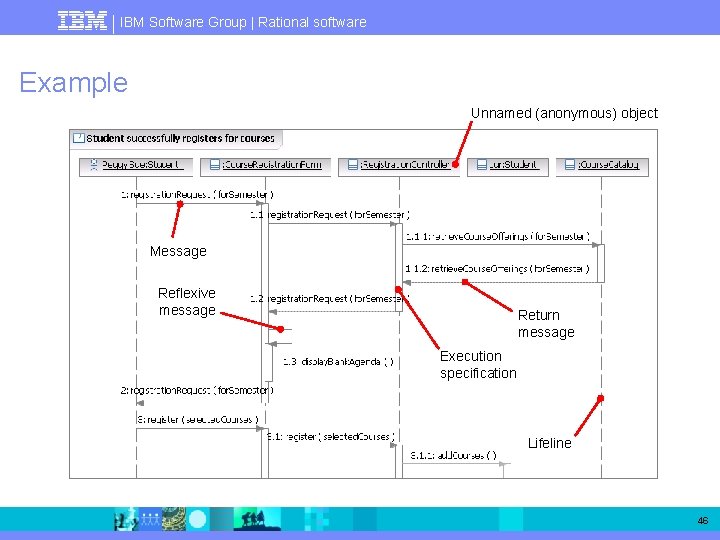Select the 1.1.1 retrieveCourseOfferings message label
Screen dimensions: 720x540
(497, 236)
